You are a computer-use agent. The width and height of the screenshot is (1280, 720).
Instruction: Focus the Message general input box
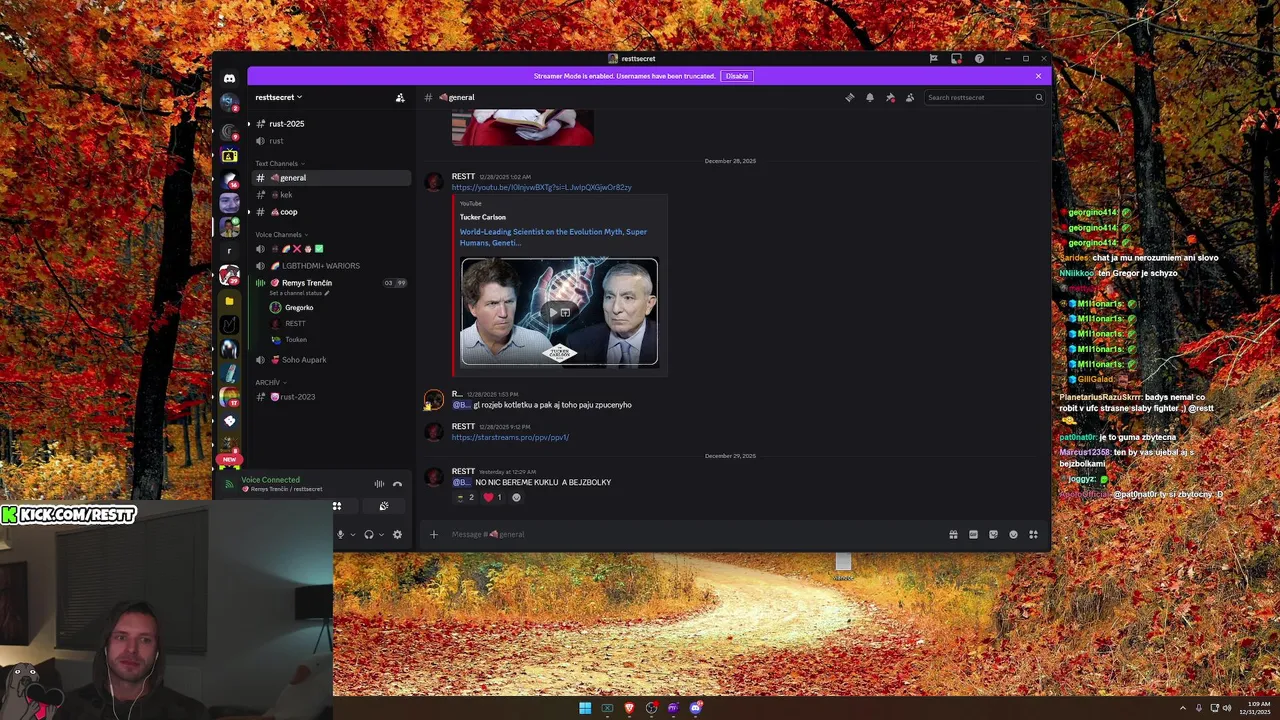point(690,534)
